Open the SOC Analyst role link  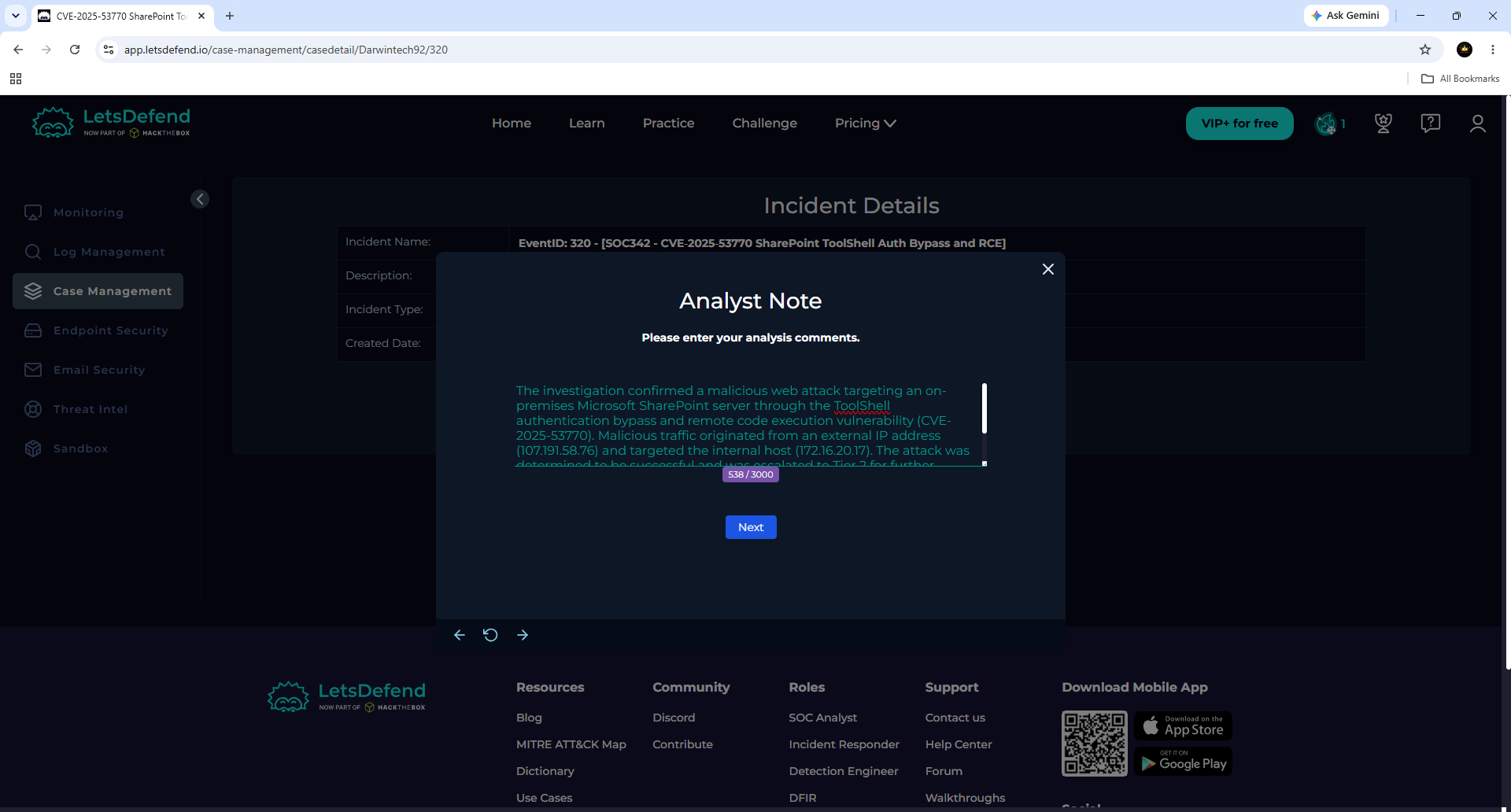click(823, 718)
